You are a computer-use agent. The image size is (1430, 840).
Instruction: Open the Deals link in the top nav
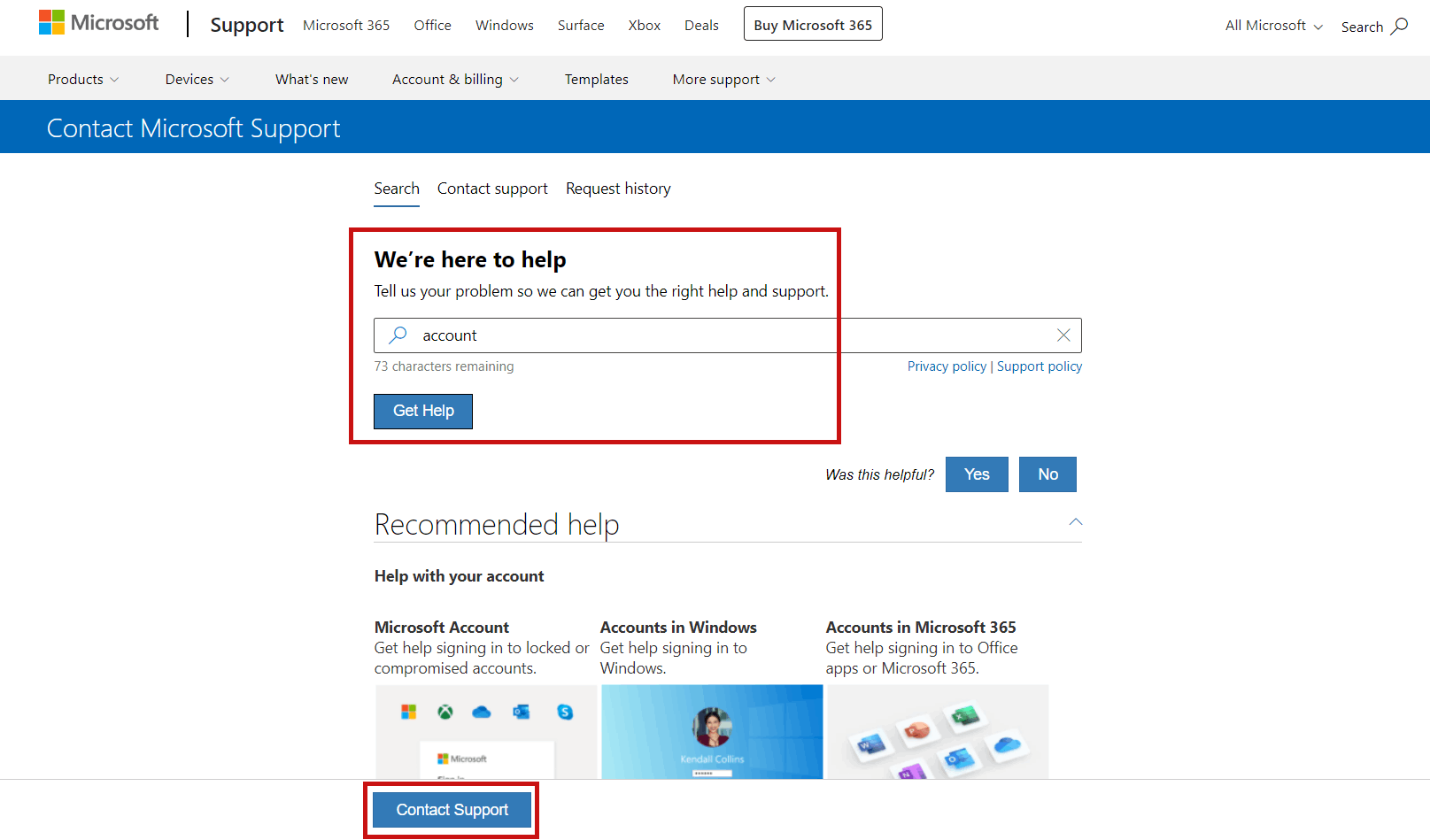point(701,26)
